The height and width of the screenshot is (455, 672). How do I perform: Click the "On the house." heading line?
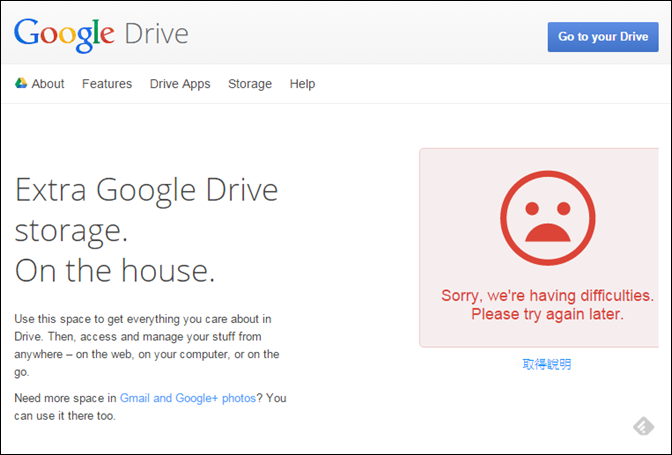114,270
